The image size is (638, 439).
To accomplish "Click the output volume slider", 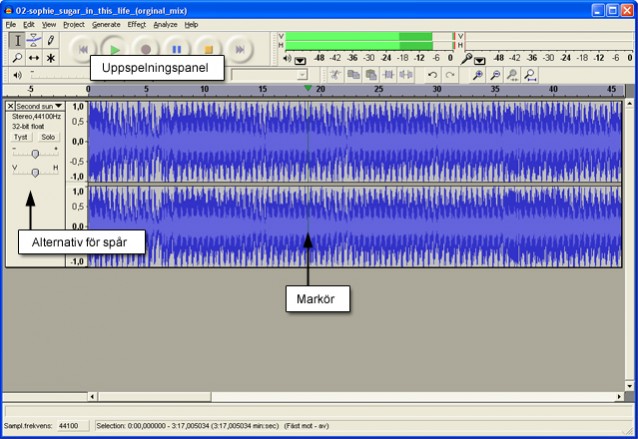I will (x=61, y=75).
